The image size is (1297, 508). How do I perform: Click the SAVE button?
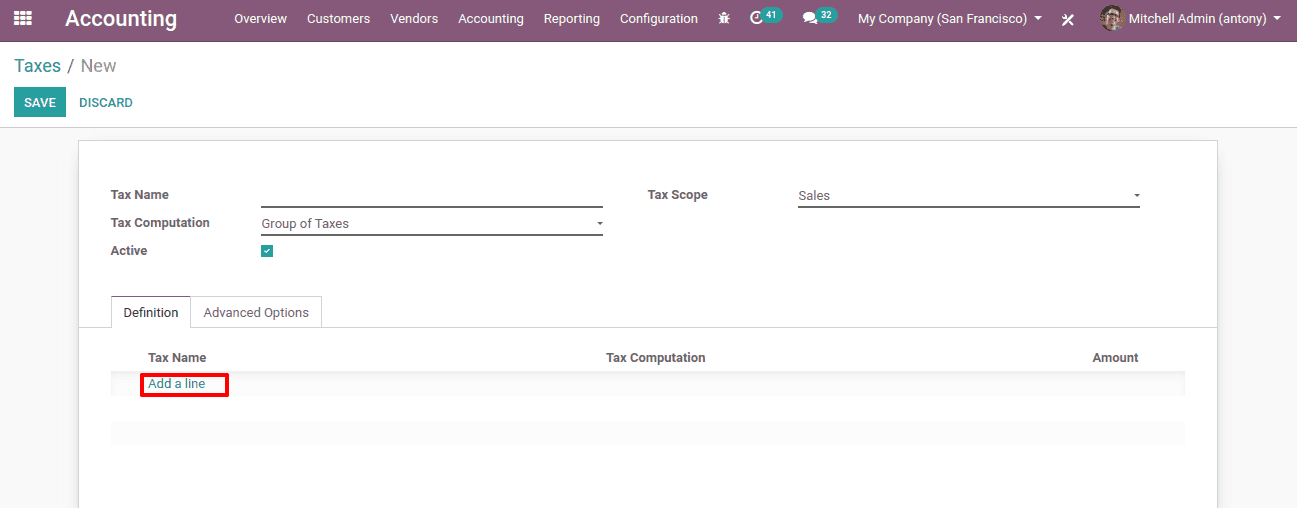(x=40, y=102)
